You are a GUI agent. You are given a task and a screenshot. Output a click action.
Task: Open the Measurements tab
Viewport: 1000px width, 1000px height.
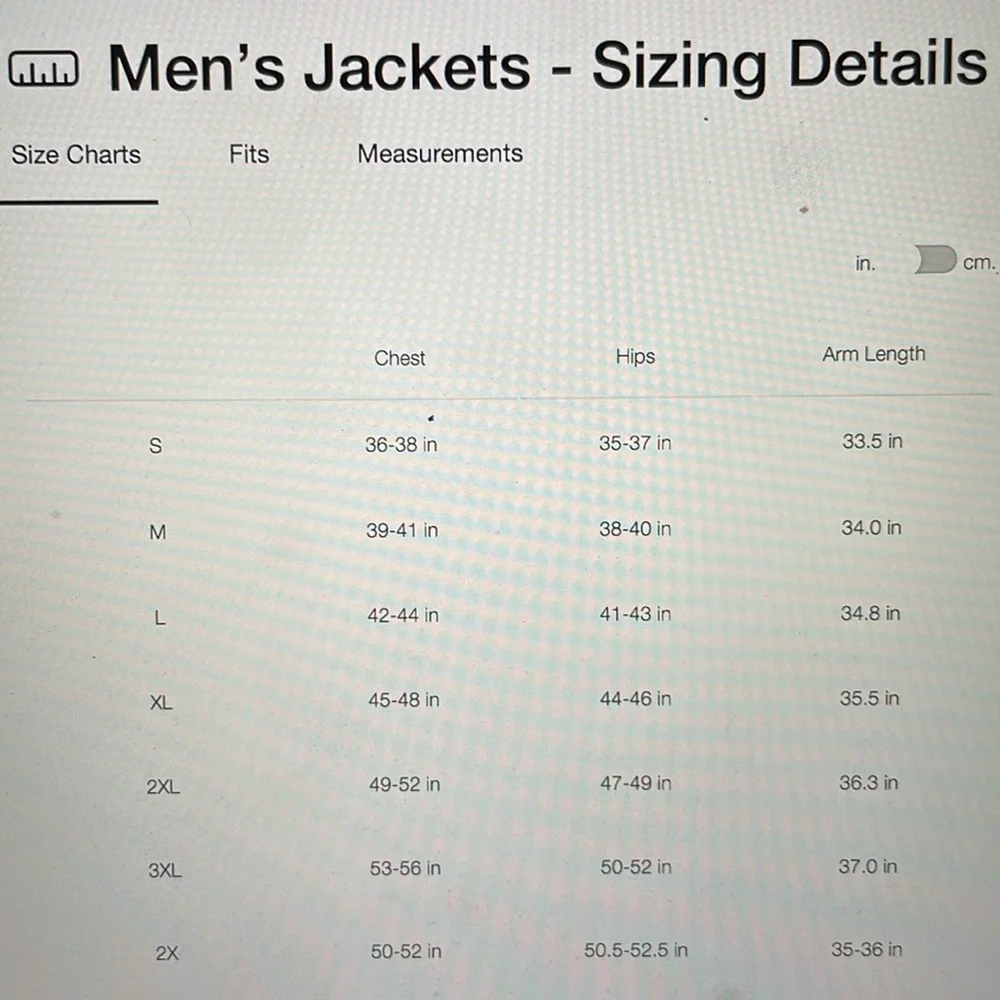click(x=440, y=154)
